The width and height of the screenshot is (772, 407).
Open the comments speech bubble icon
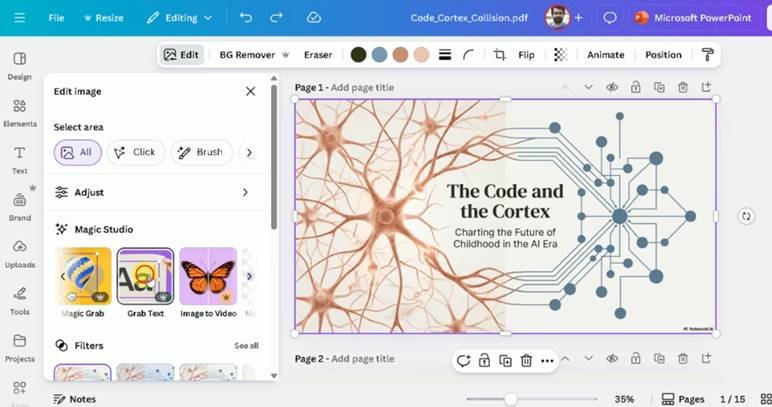610,18
